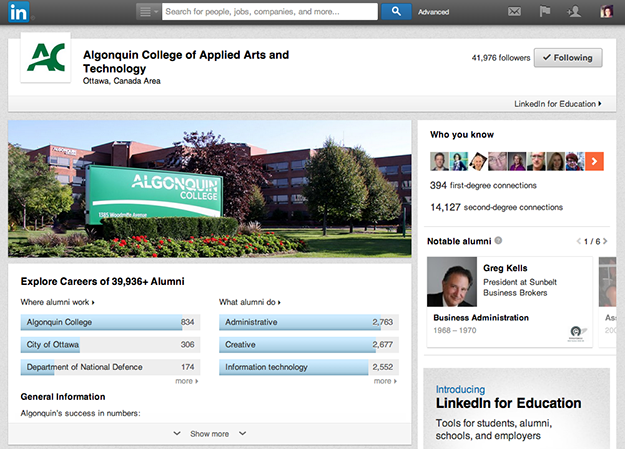Select the Creative career bar

click(309, 345)
